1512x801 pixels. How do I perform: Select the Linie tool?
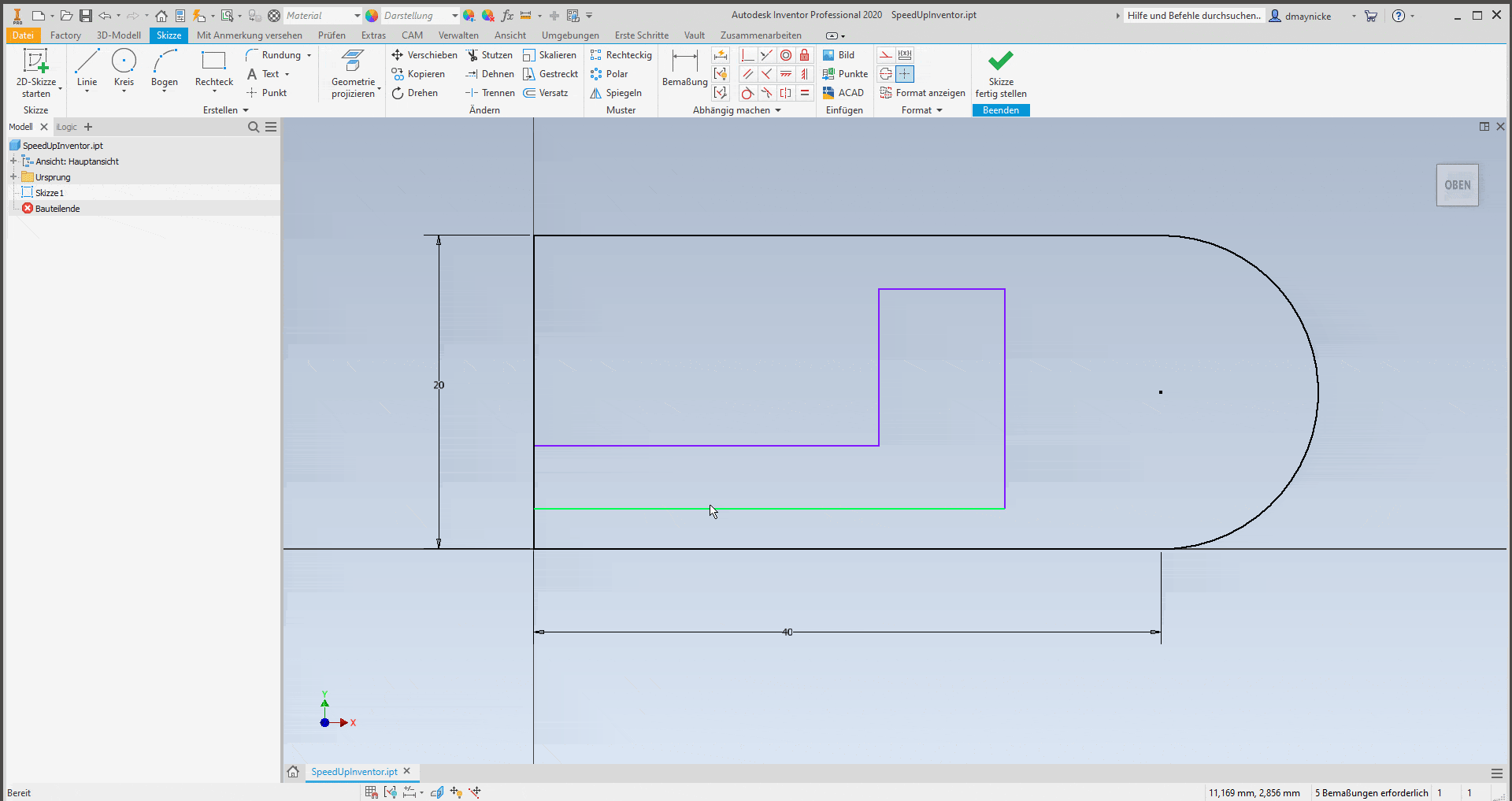click(x=87, y=69)
